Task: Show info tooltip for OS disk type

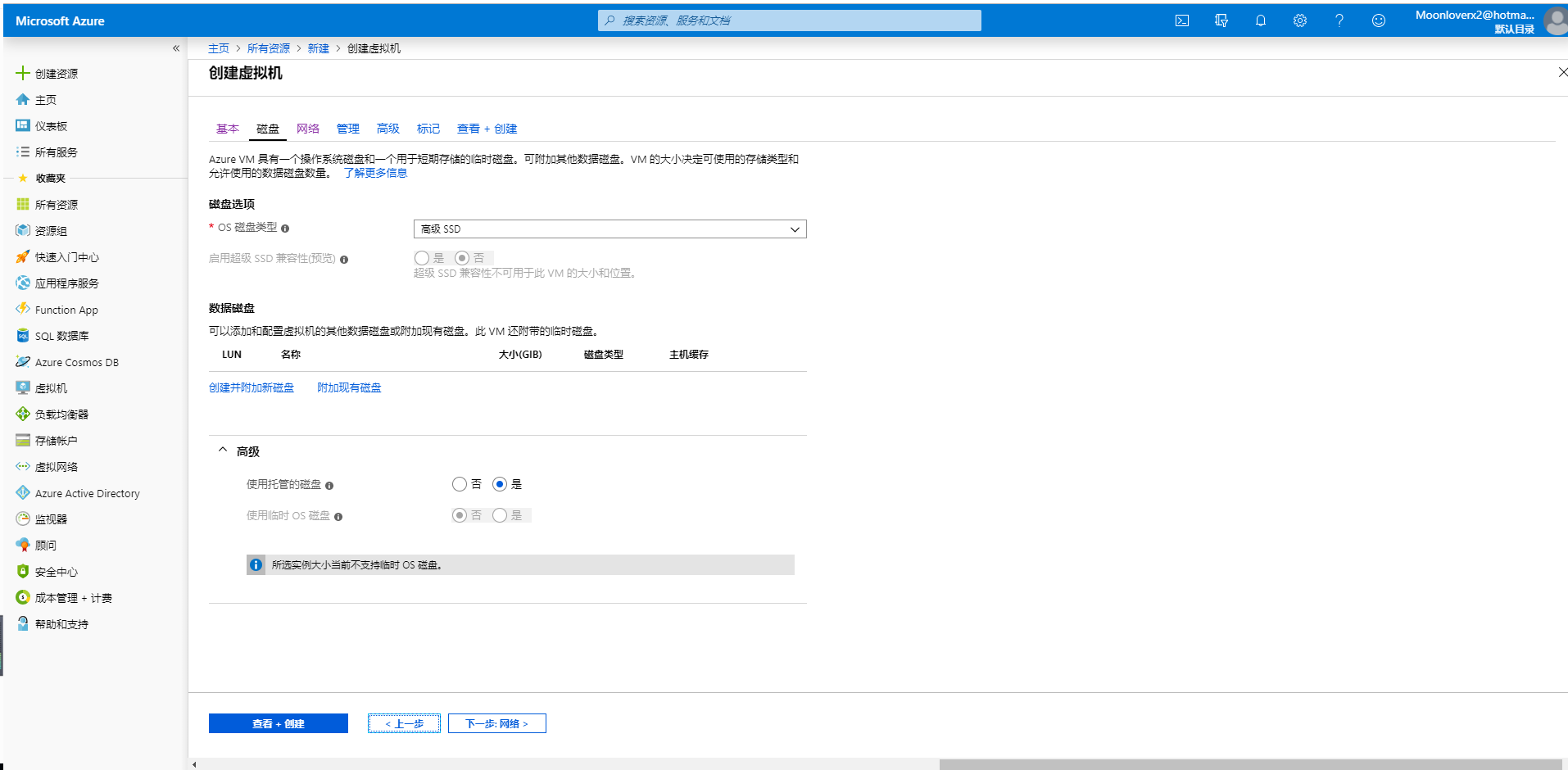Action: pyautogui.click(x=285, y=229)
